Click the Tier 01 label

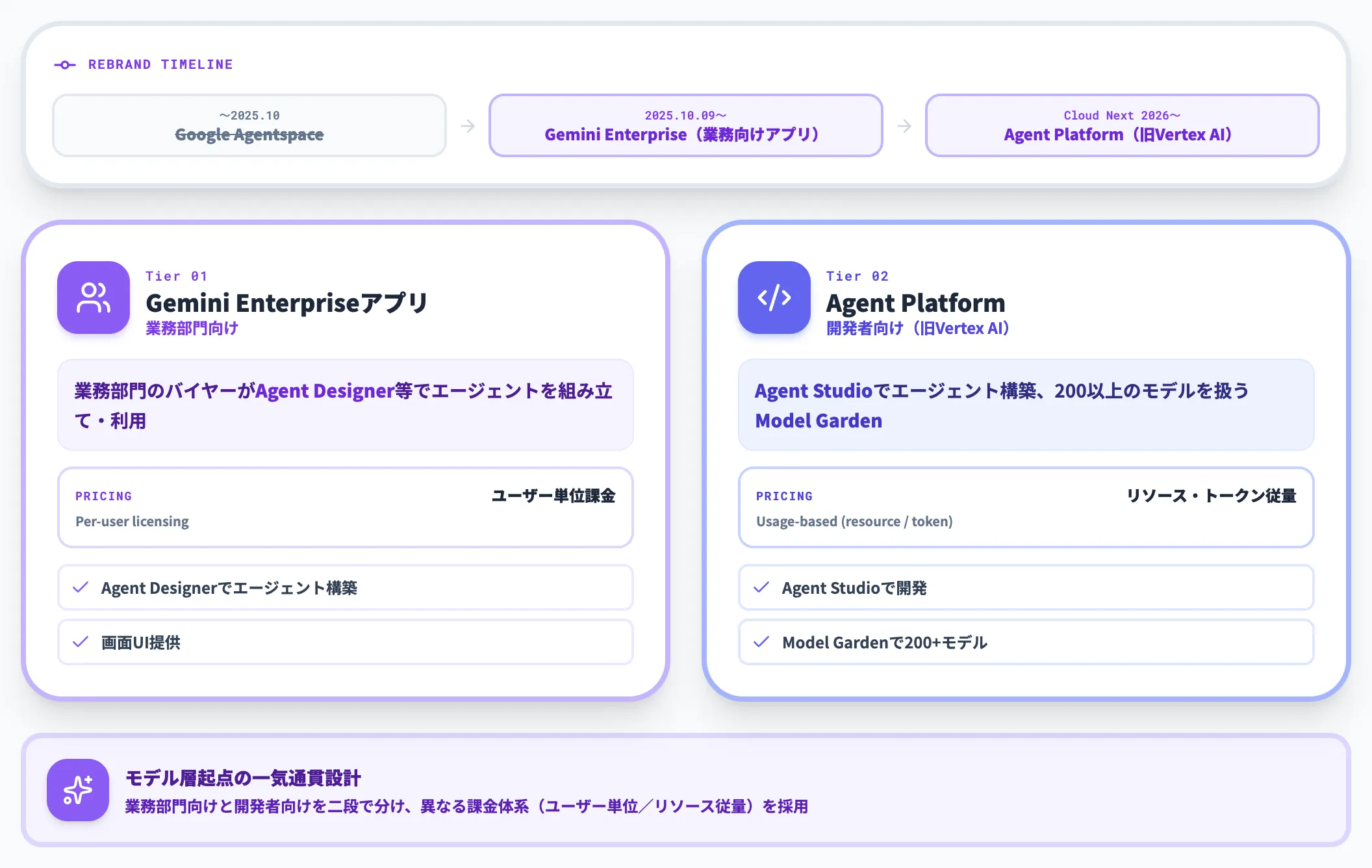tap(176, 276)
